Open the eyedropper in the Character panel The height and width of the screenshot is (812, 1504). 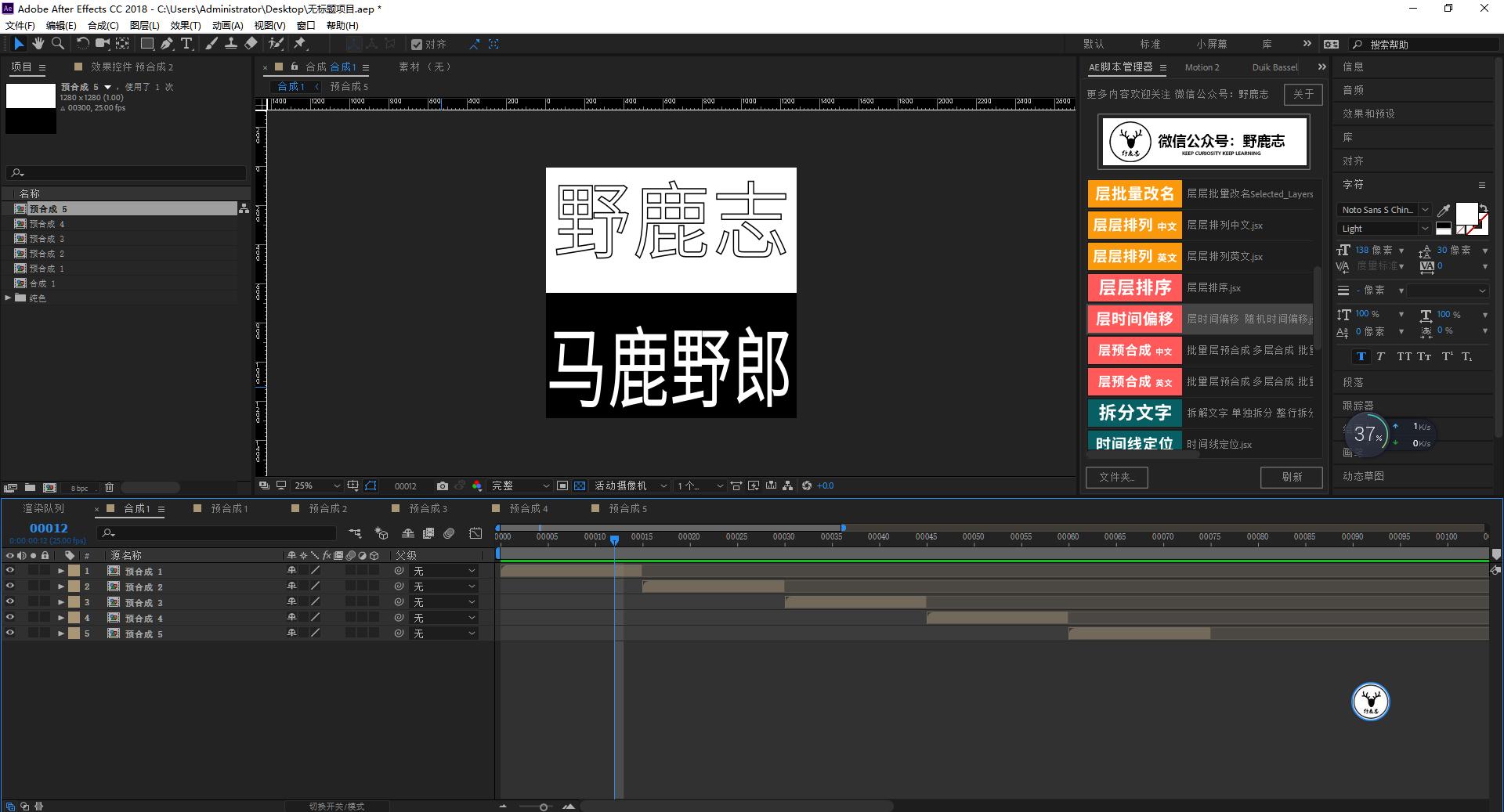(x=1445, y=209)
